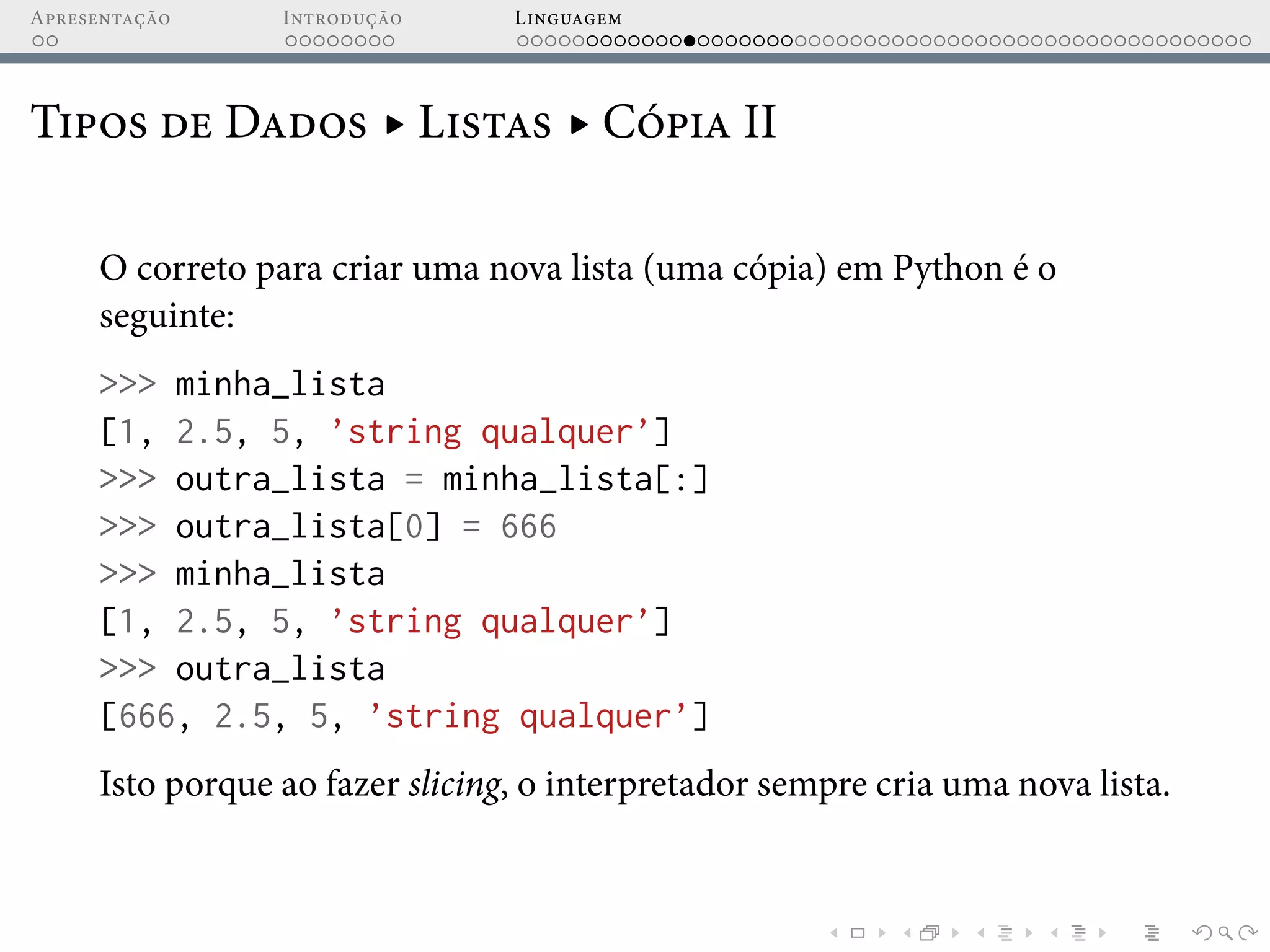Click the output line starting with '[666, 2.5'
Viewport: 1270px width, 952px height.
click(x=404, y=716)
